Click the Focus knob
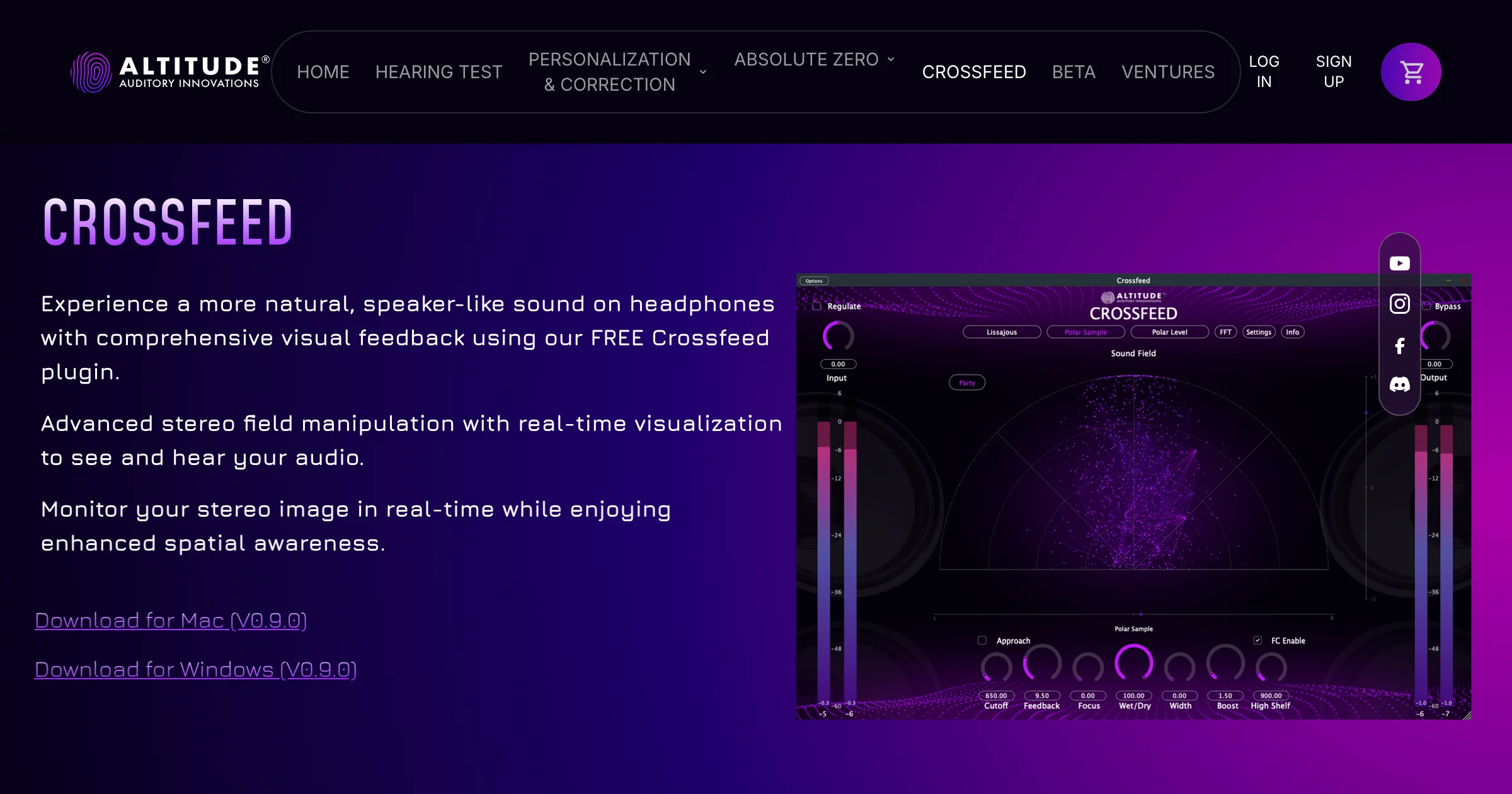Viewport: 1512px width, 794px height. tap(1088, 667)
